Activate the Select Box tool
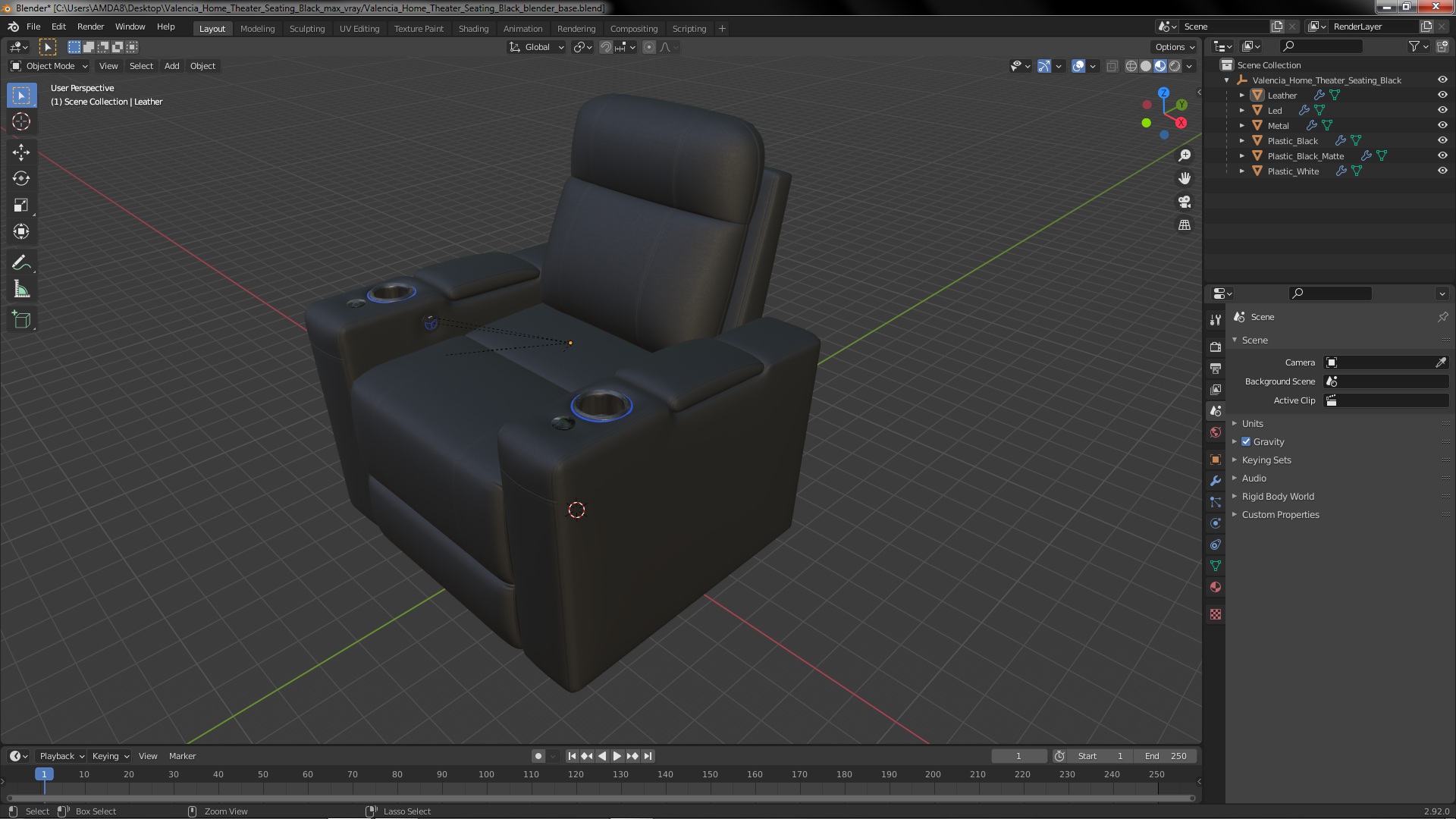 click(21, 96)
